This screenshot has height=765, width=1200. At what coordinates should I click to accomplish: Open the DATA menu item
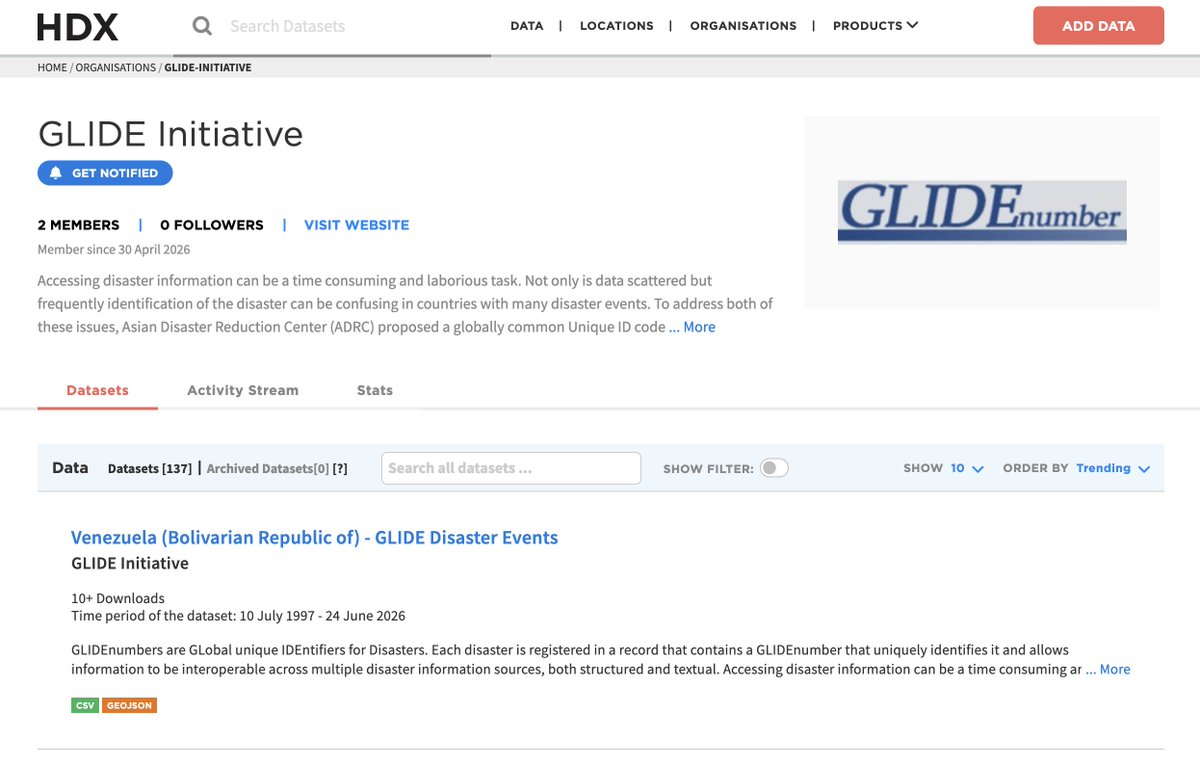tap(527, 26)
